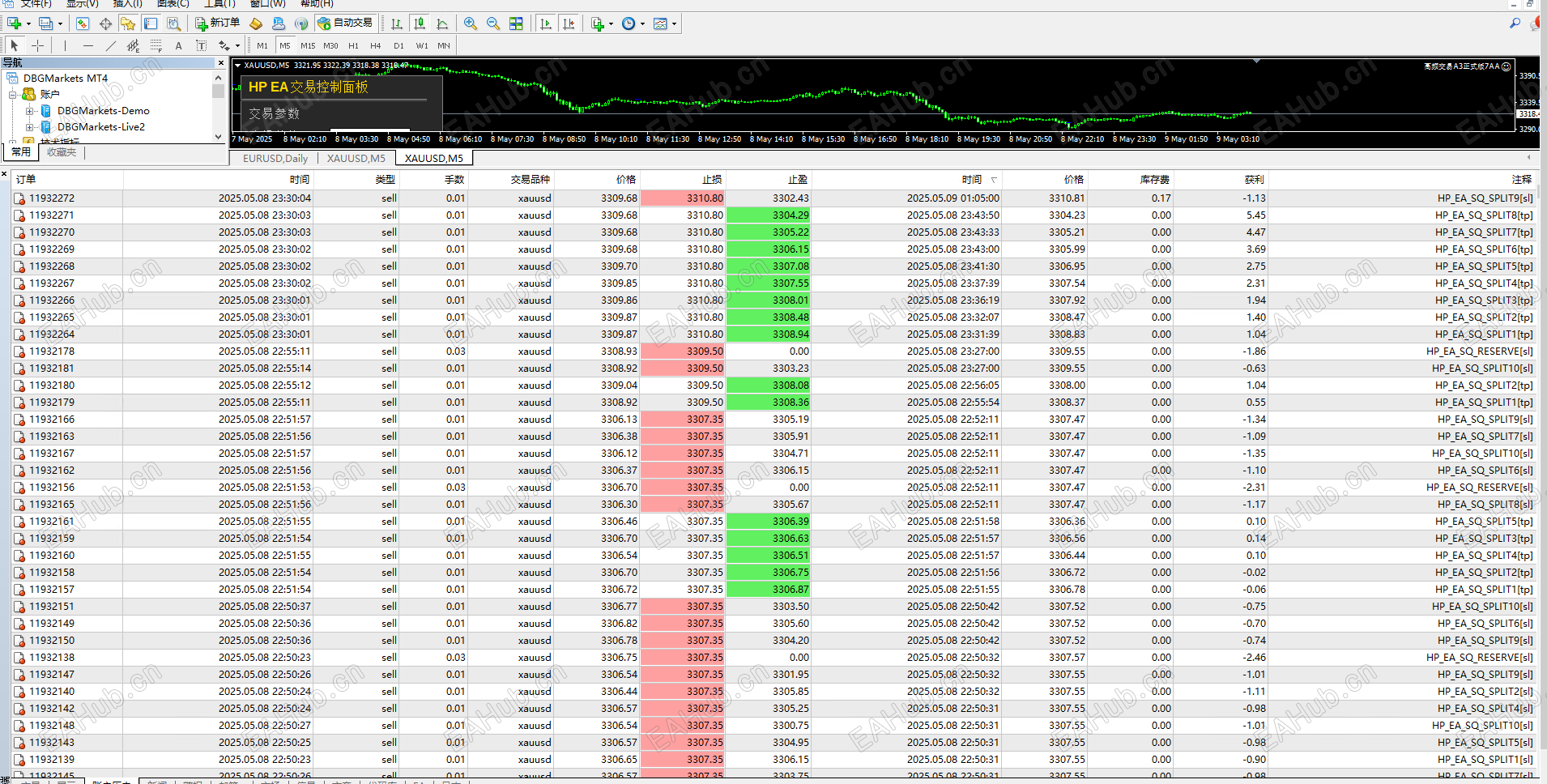
Task: Toggle the chart auto scroll icon
Action: [546, 23]
